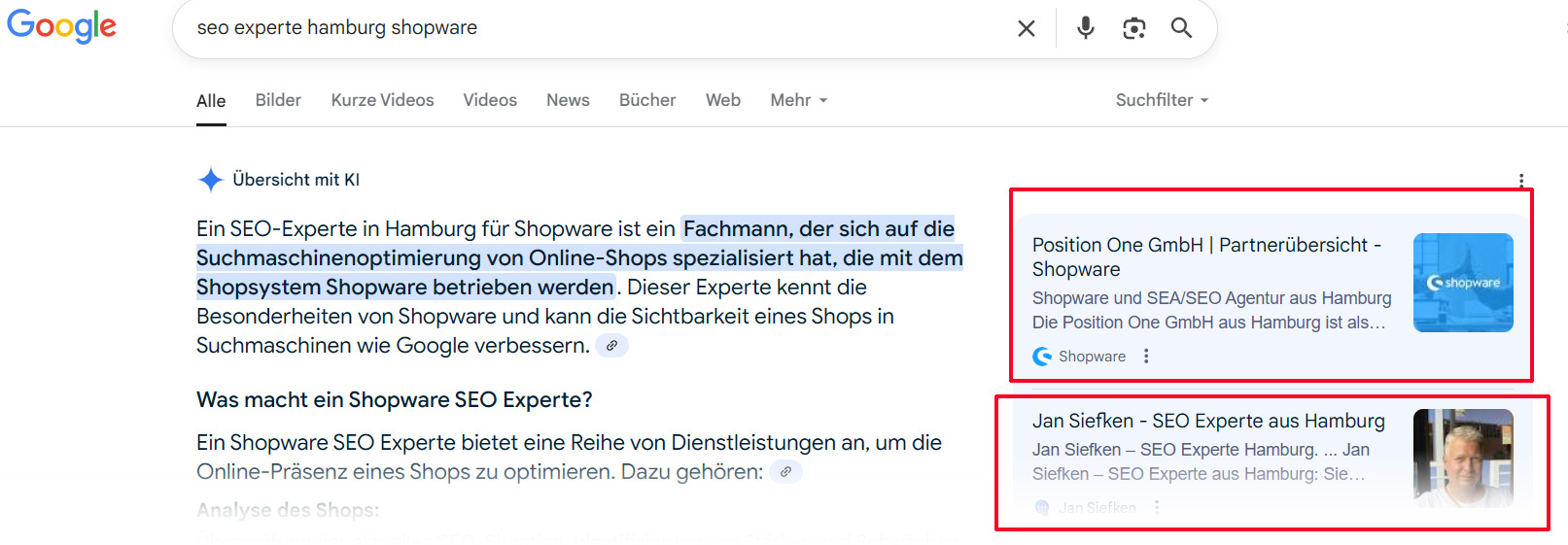
Task: Click into the search input field
Action: click(583, 28)
